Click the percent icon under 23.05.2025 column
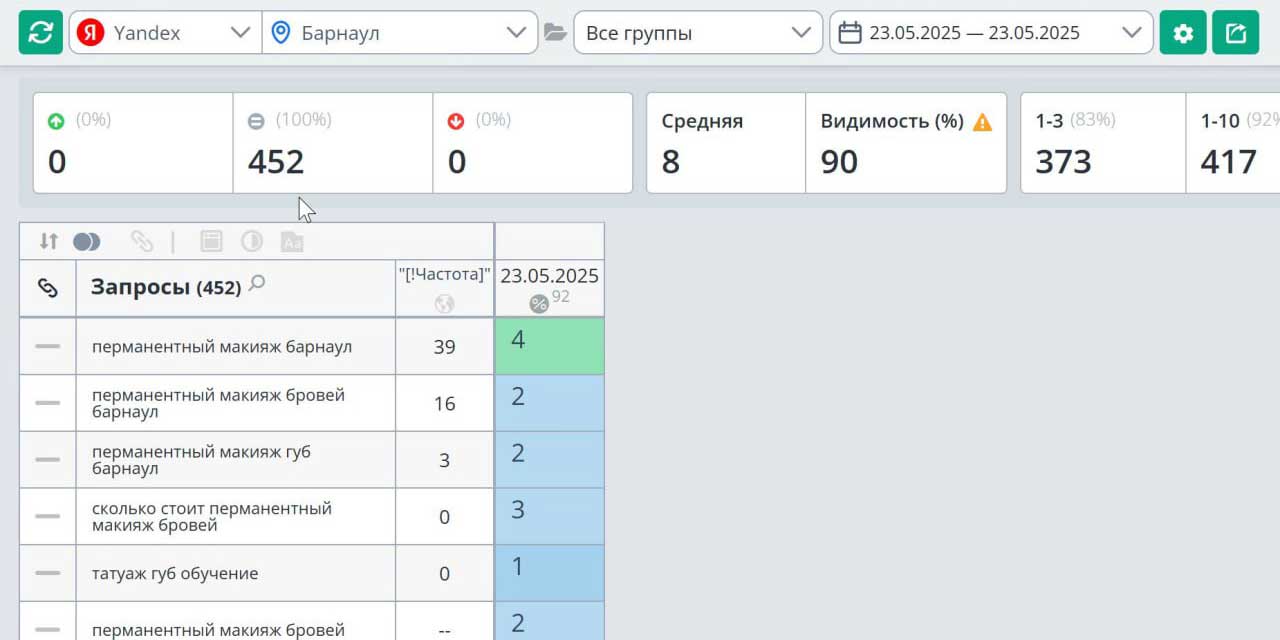The height and width of the screenshot is (640, 1280). [x=539, y=303]
